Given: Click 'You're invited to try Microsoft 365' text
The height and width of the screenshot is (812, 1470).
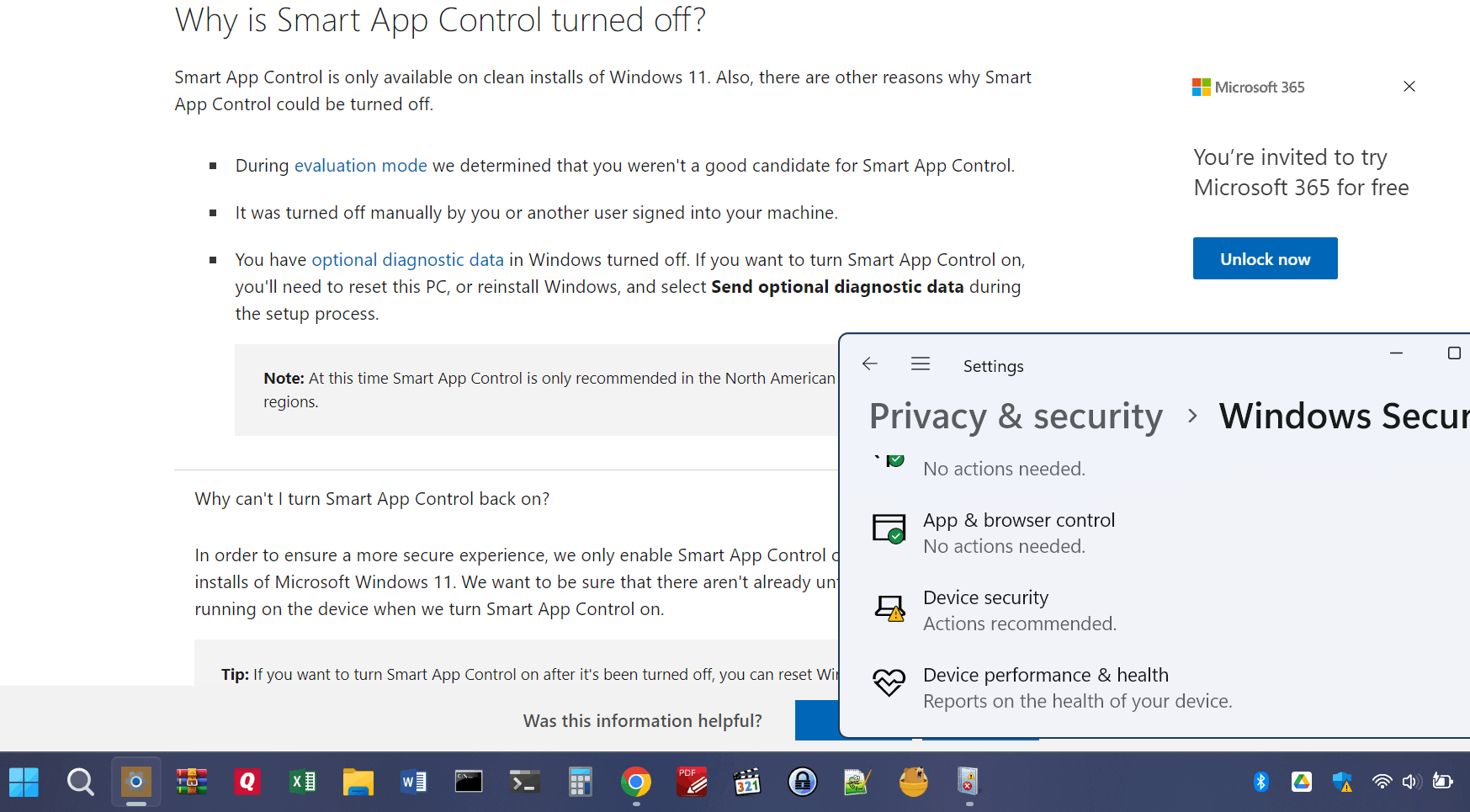Looking at the screenshot, I should coord(1301,172).
